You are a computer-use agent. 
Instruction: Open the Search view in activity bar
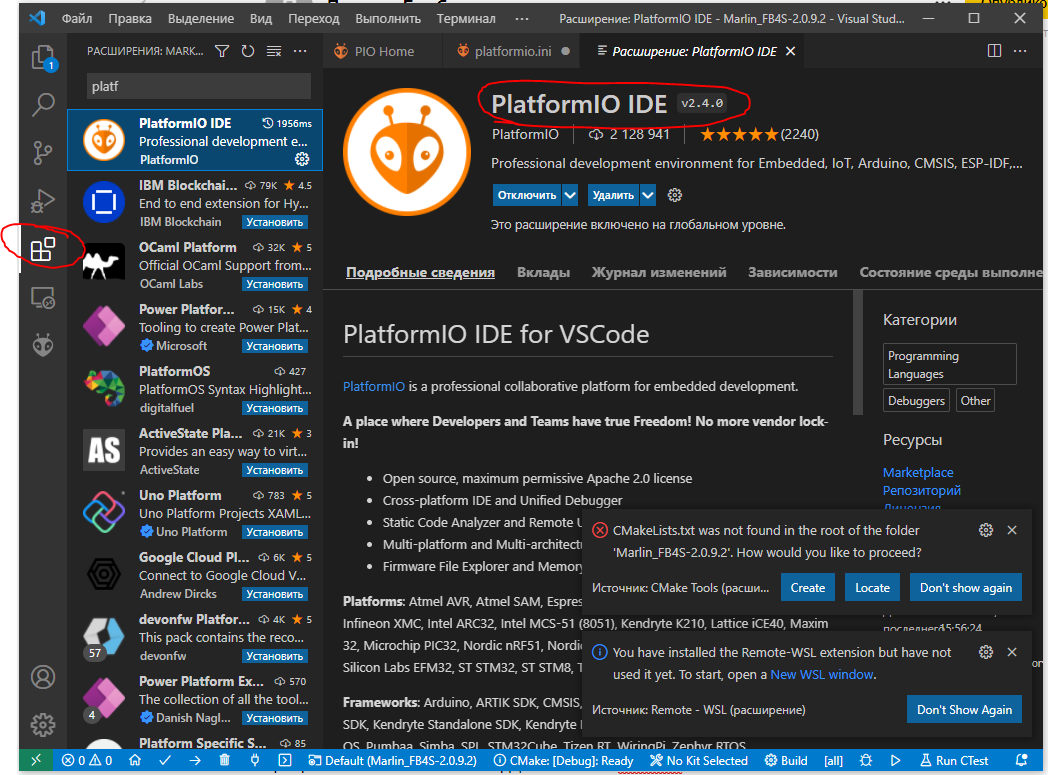point(43,104)
